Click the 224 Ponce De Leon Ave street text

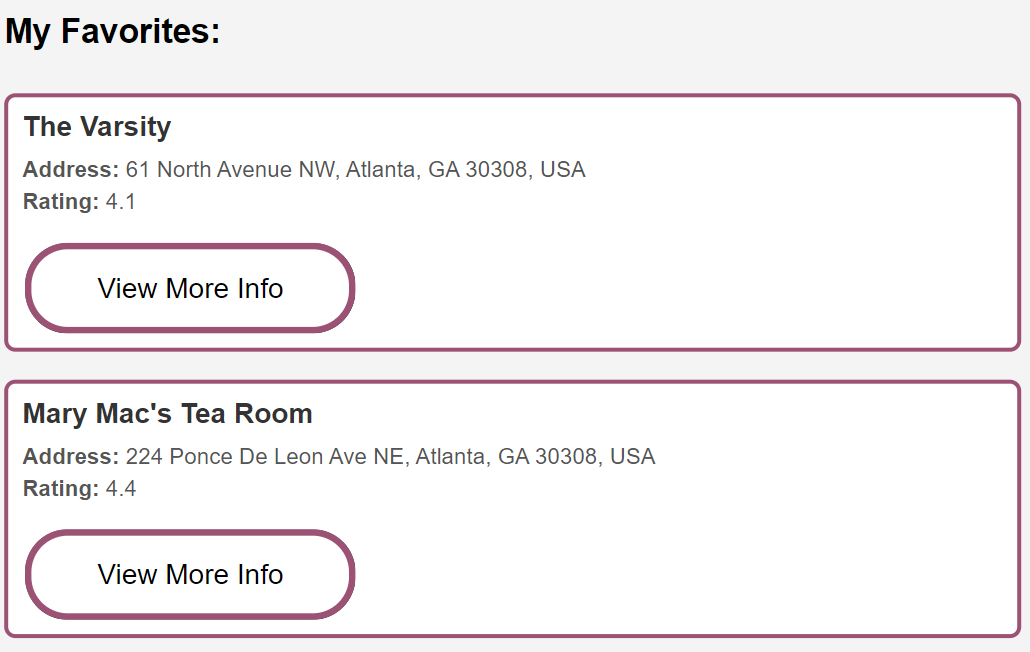265,457
